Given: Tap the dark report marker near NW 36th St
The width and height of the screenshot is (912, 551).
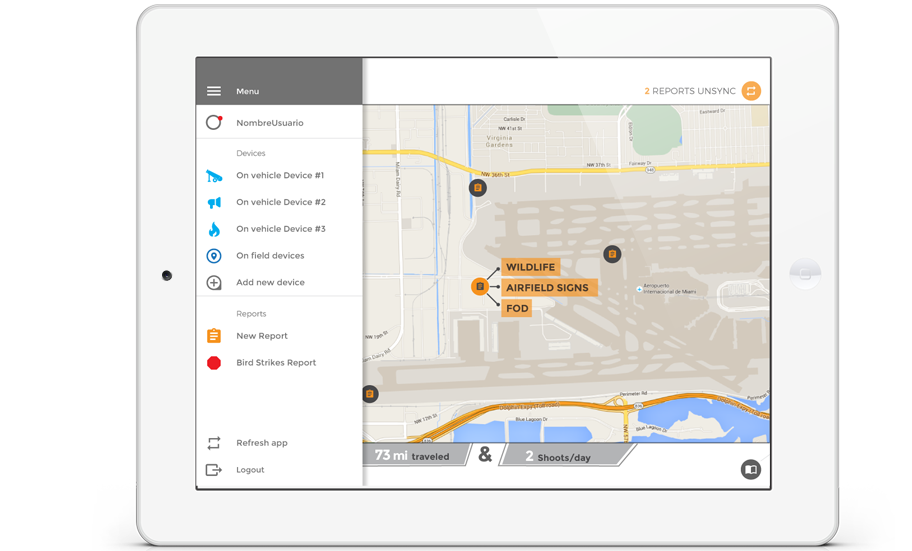Looking at the screenshot, I should pyautogui.click(x=478, y=188).
